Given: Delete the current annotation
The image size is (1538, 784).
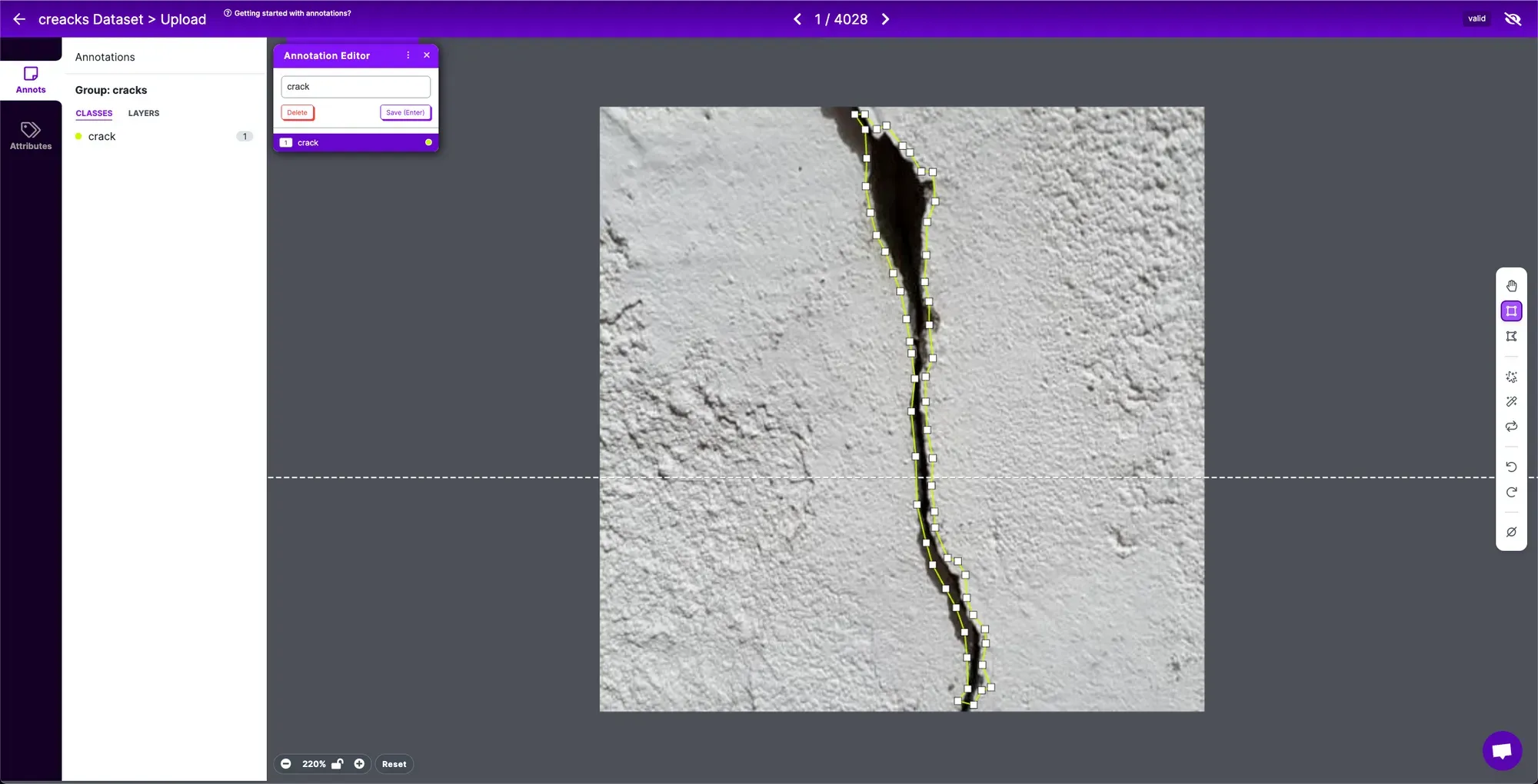Looking at the screenshot, I should click(298, 112).
